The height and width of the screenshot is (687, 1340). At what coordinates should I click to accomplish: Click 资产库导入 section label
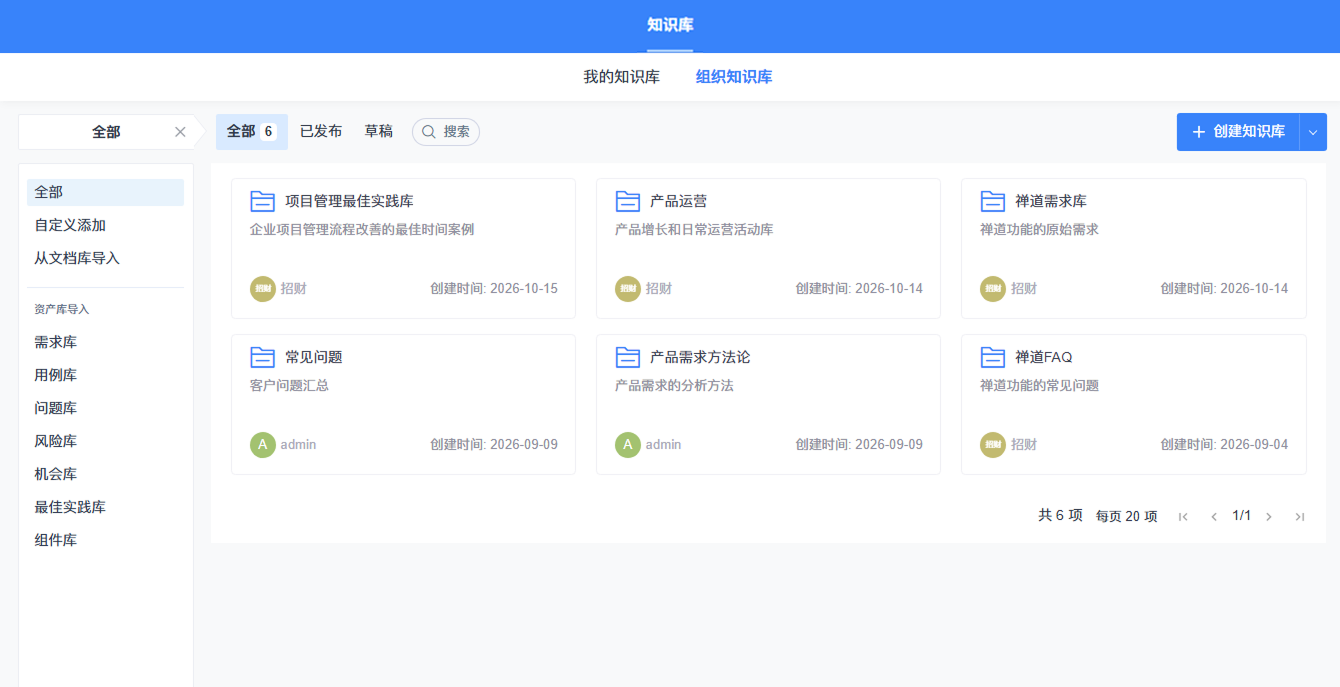point(62,309)
